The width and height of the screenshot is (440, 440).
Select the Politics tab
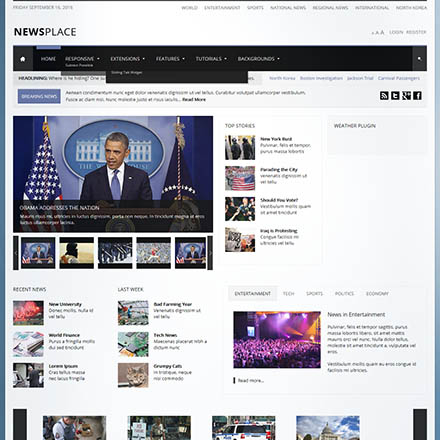pyautogui.click(x=344, y=294)
